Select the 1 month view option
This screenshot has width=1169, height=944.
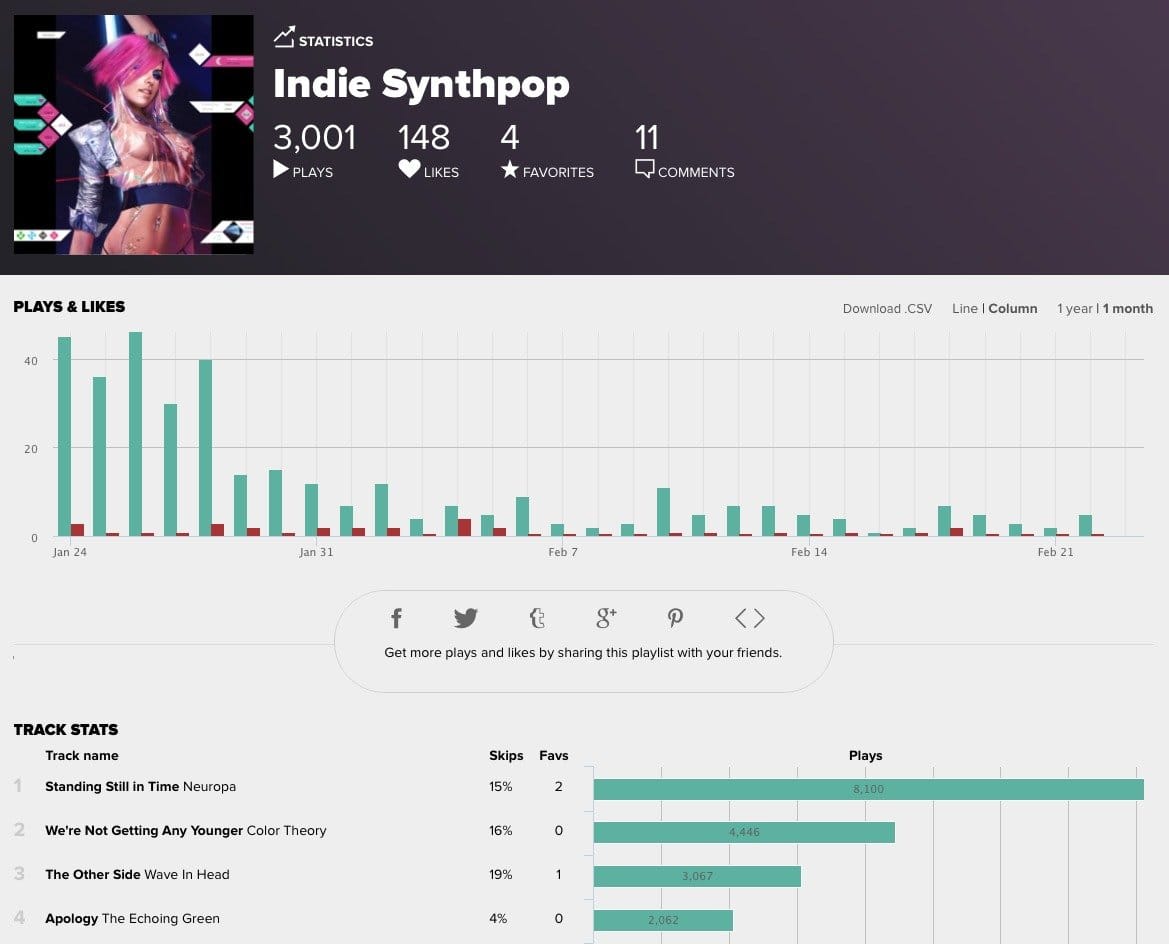point(1128,308)
